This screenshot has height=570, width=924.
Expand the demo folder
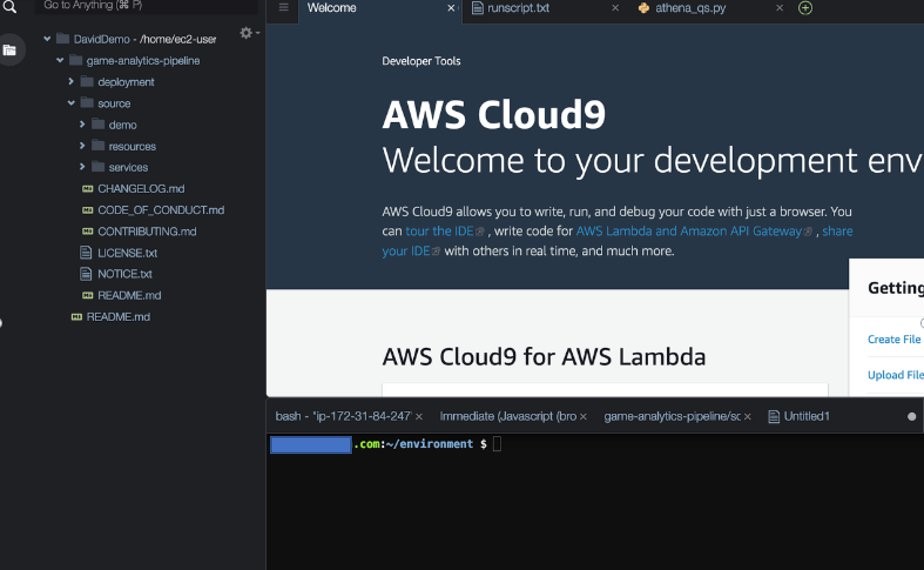[82, 124]
